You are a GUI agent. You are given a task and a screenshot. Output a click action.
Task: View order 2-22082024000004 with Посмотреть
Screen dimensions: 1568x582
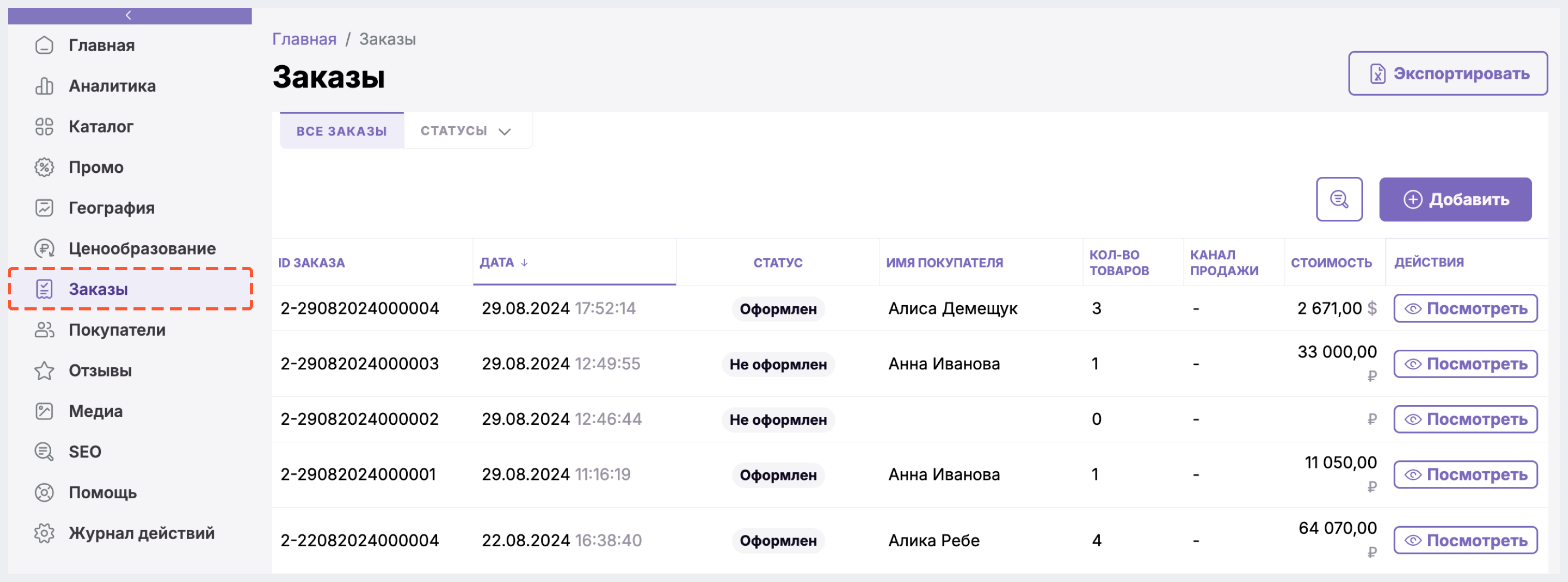(x=1465, y=541)
